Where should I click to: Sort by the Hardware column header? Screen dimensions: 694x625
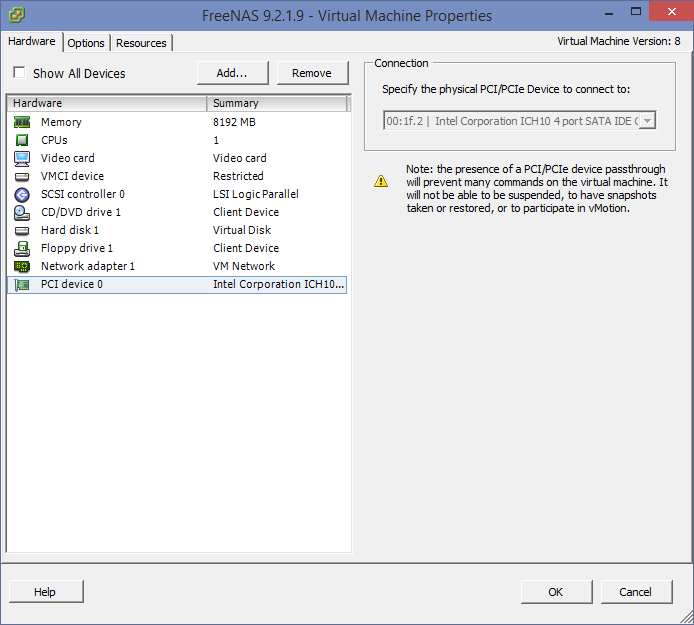[107, 103]
